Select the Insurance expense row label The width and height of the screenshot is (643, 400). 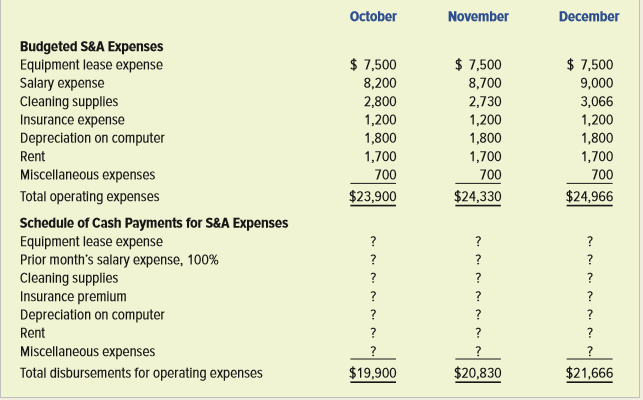pos(72,120)
